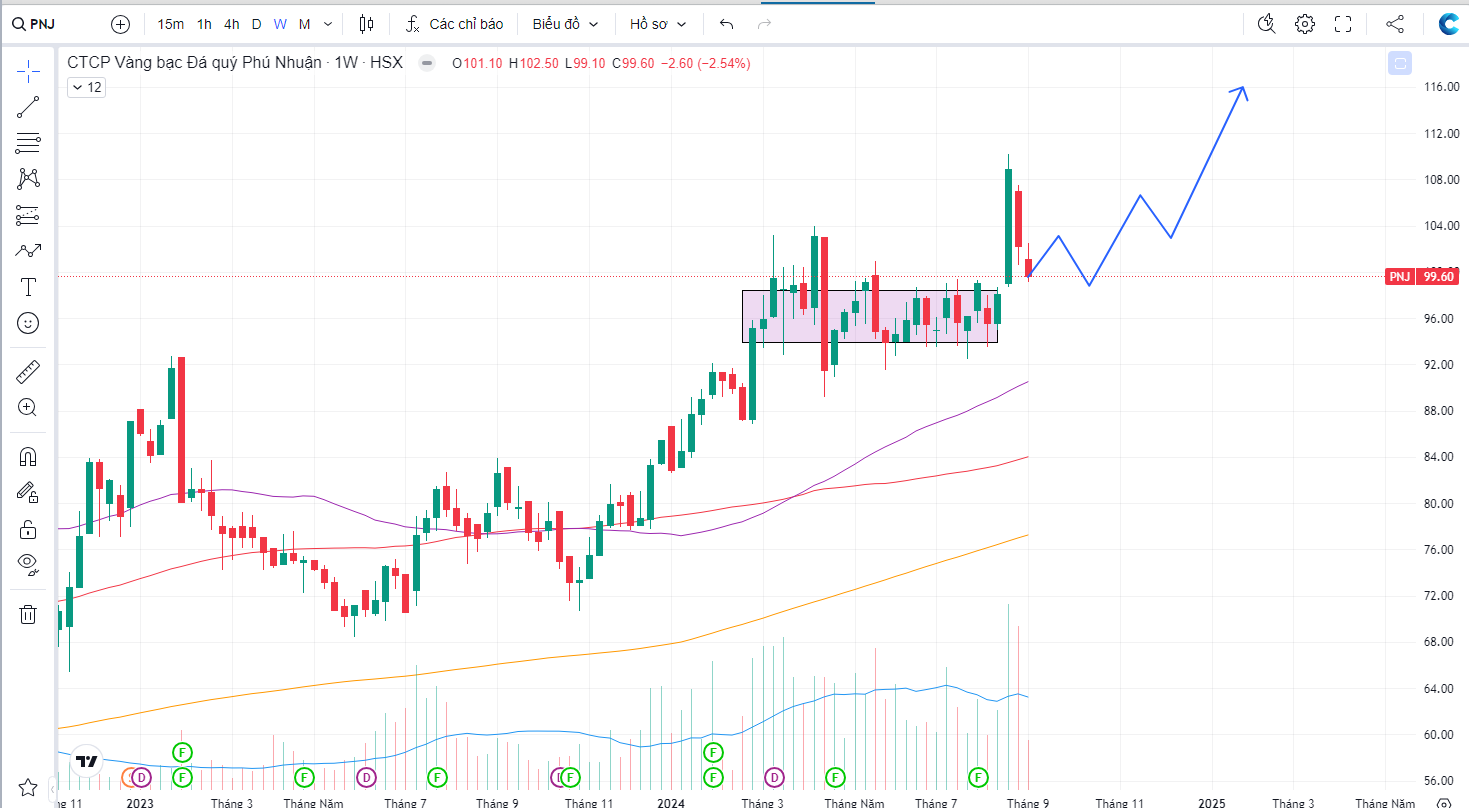The height and width of the screenshot is (808, 1469).
Task: Click the D marker after Tháng 3 2024
Action: click(774, 777)
